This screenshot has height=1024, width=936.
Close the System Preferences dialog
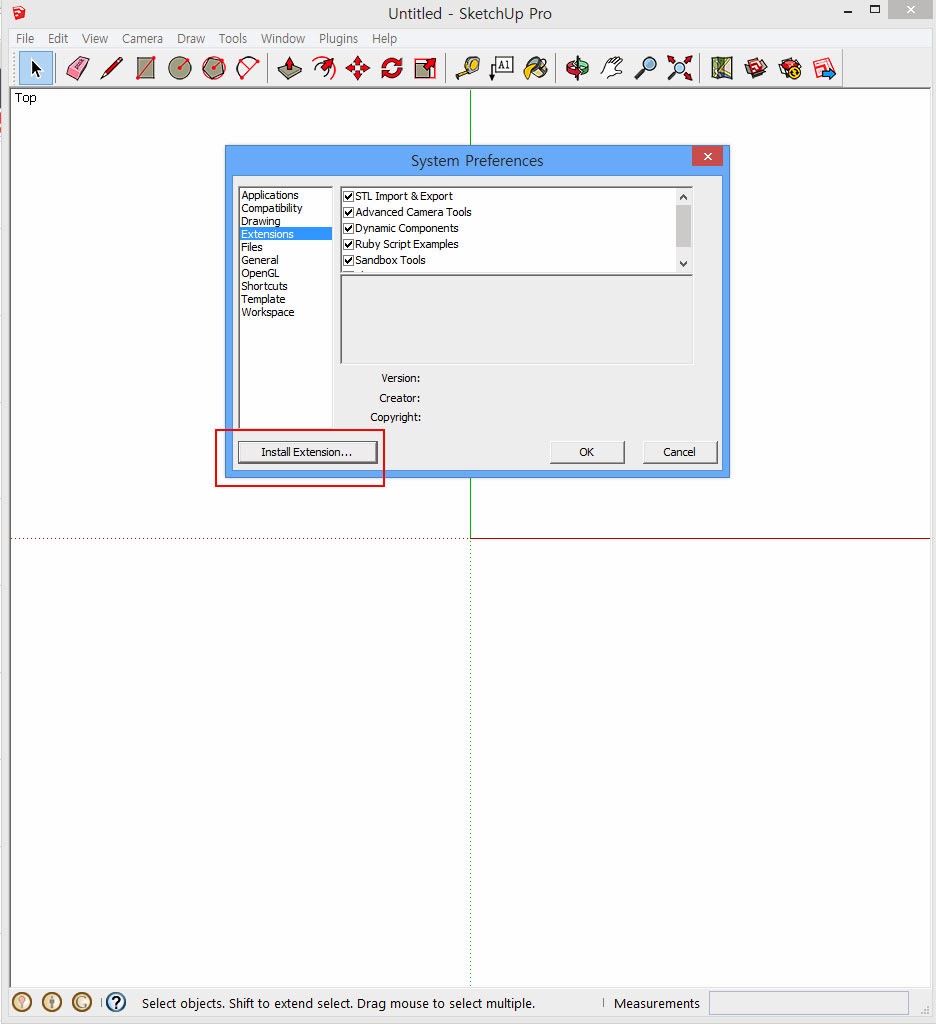(707, 156)
